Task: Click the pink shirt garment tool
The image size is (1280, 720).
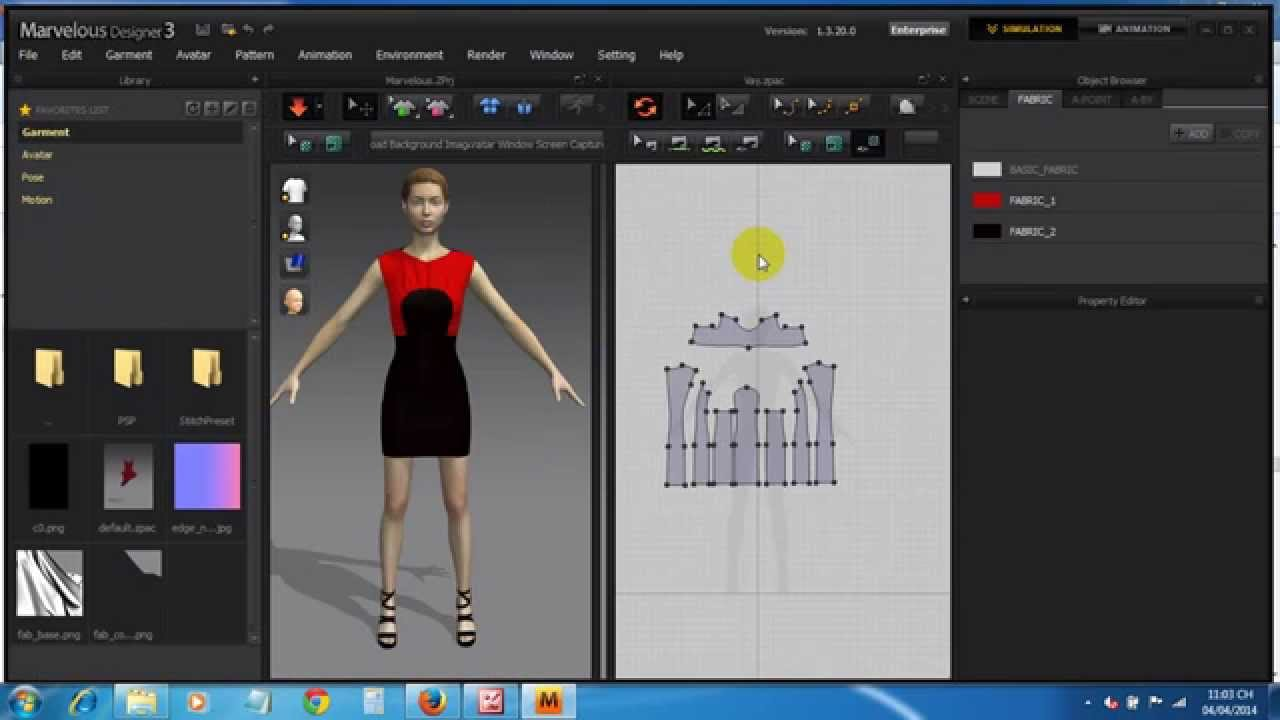Action: 437,107
